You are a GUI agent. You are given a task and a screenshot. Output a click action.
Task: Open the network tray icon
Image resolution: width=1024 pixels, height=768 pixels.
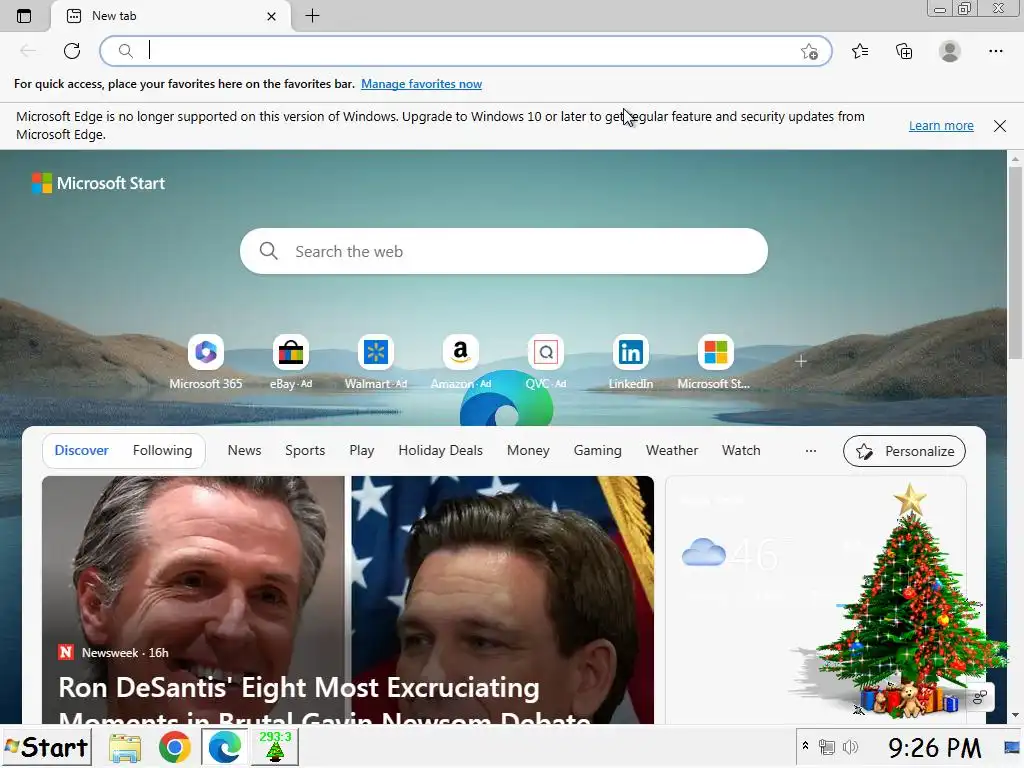pos(827,747)
